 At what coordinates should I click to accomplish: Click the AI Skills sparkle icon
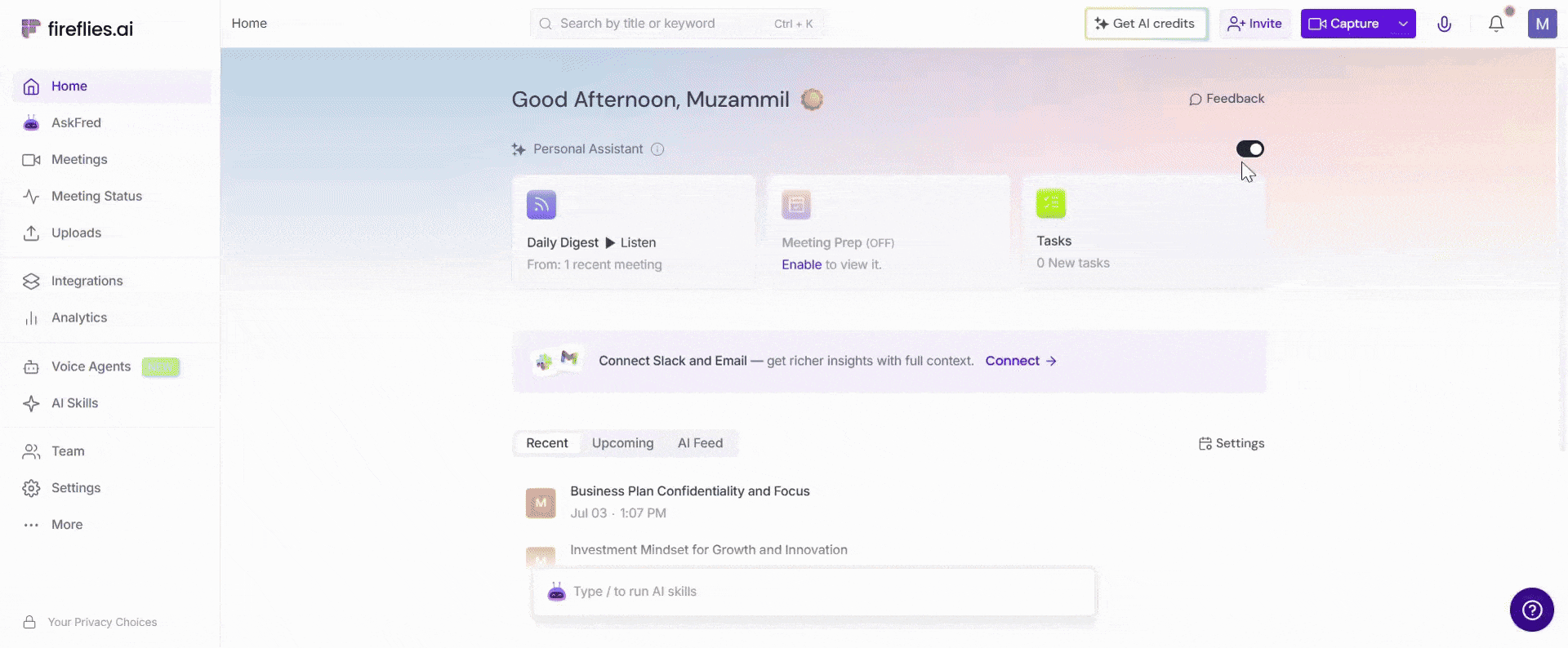pos(31,404)
